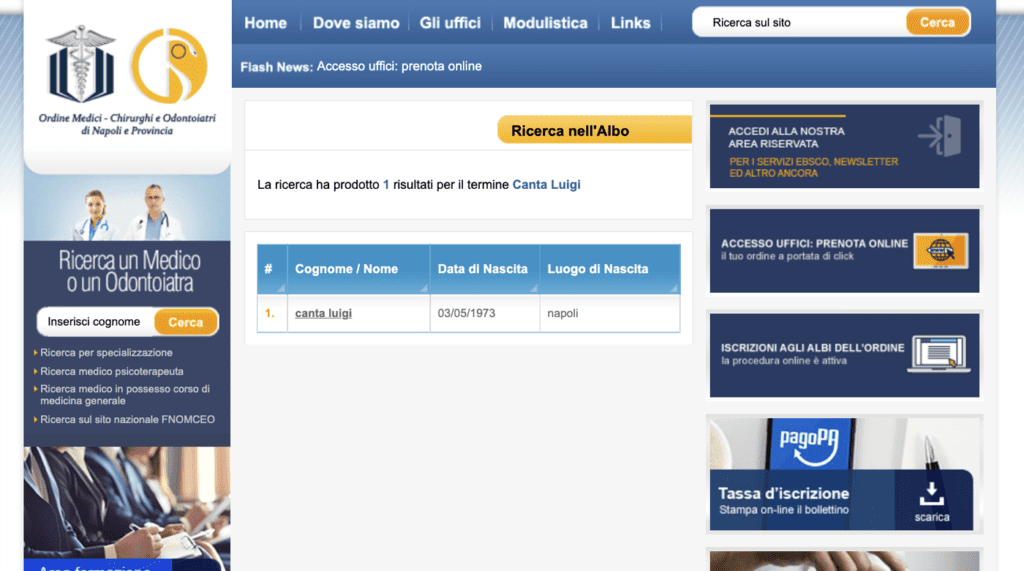
Task: Click the pagoPA logo banner
Action: pos(809,444)
